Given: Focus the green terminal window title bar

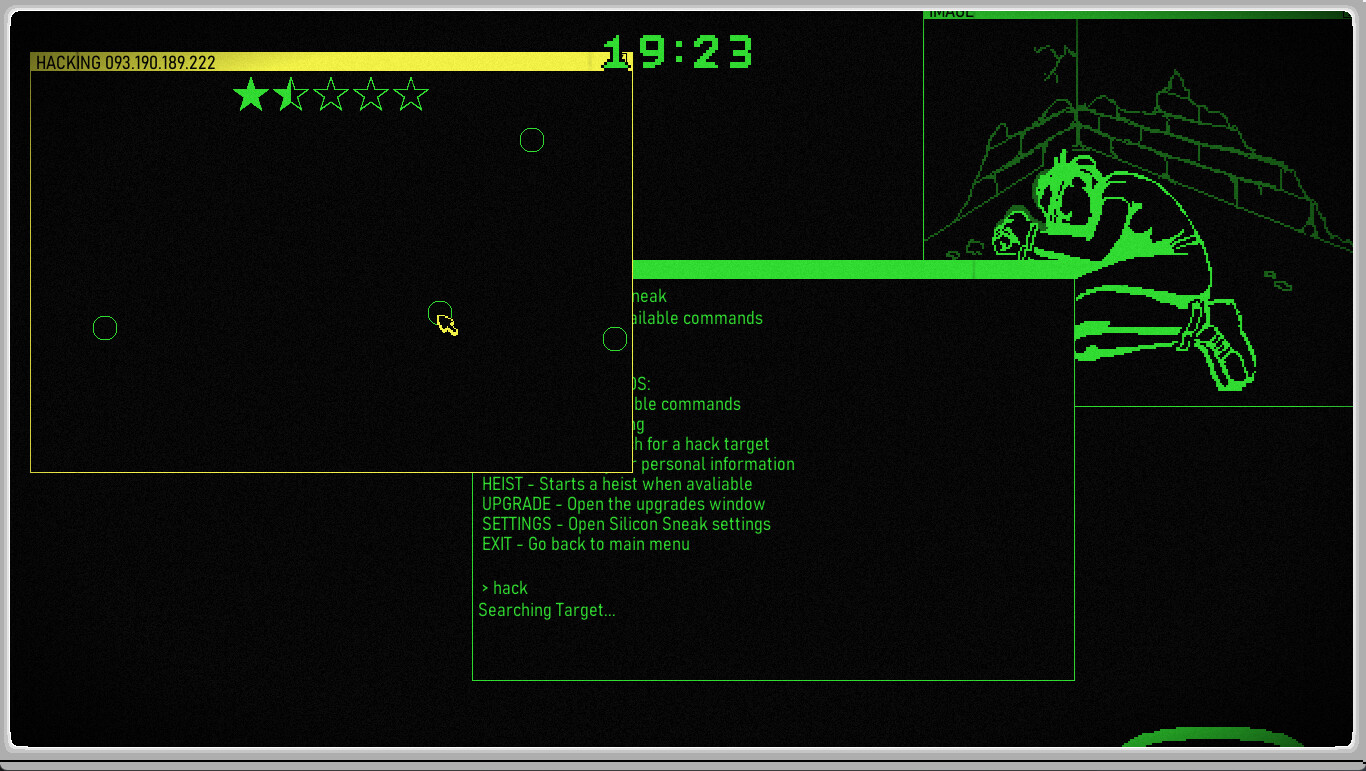Looking at the screenshot, I should (x=850, y=269).
